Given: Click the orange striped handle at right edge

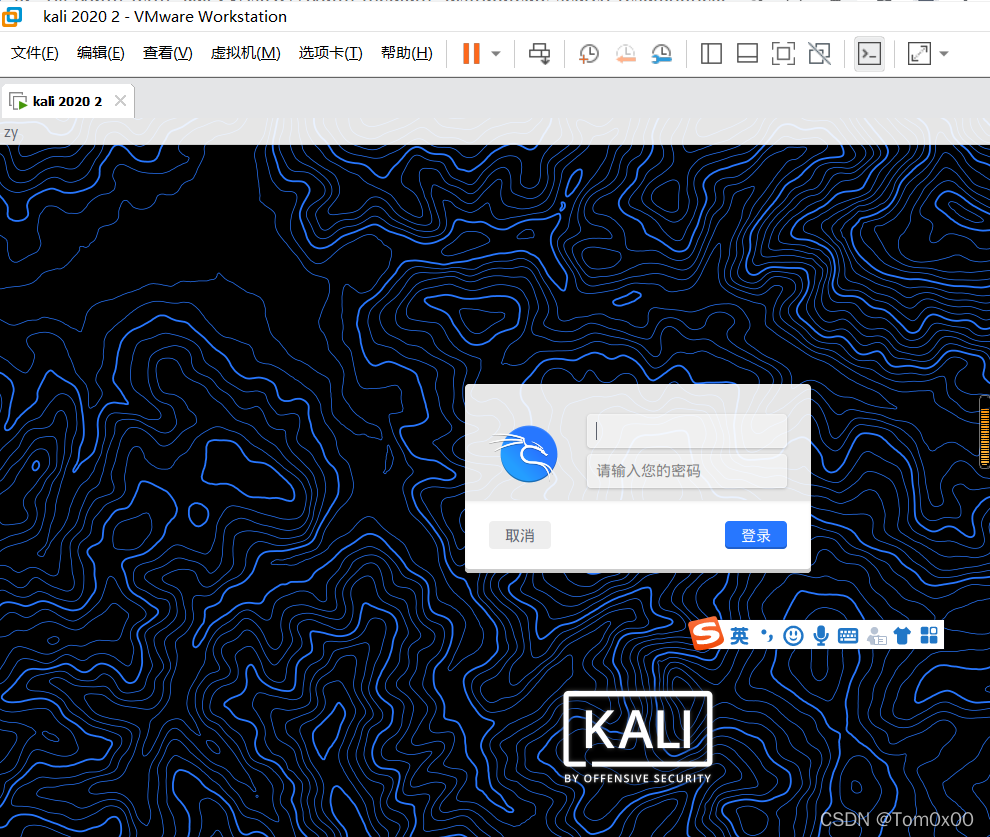Looking at the screenshot, I should coord(984,433).
